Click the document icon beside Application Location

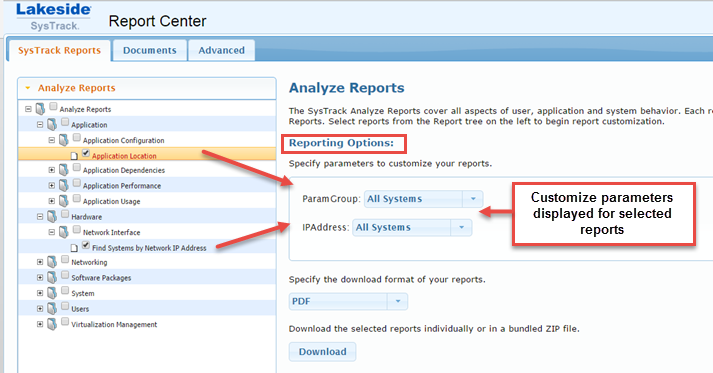[74, 156]
